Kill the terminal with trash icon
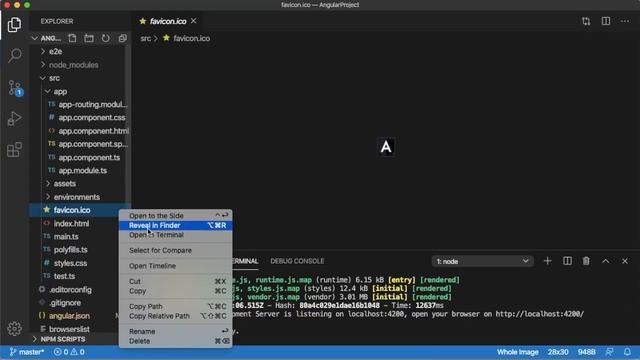The image size is (640, 360). point(586,261)
